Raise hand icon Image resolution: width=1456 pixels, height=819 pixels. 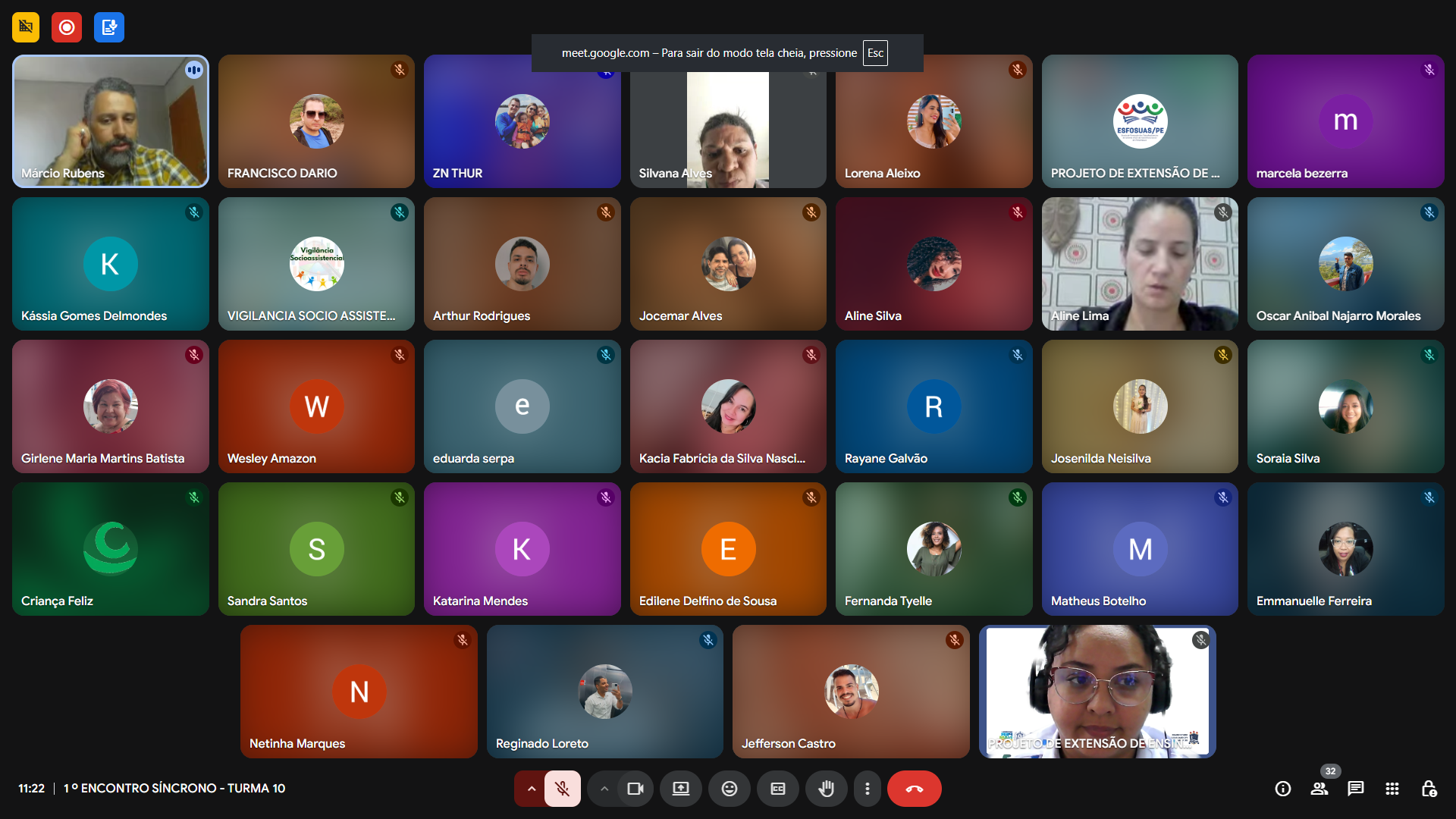827,789
